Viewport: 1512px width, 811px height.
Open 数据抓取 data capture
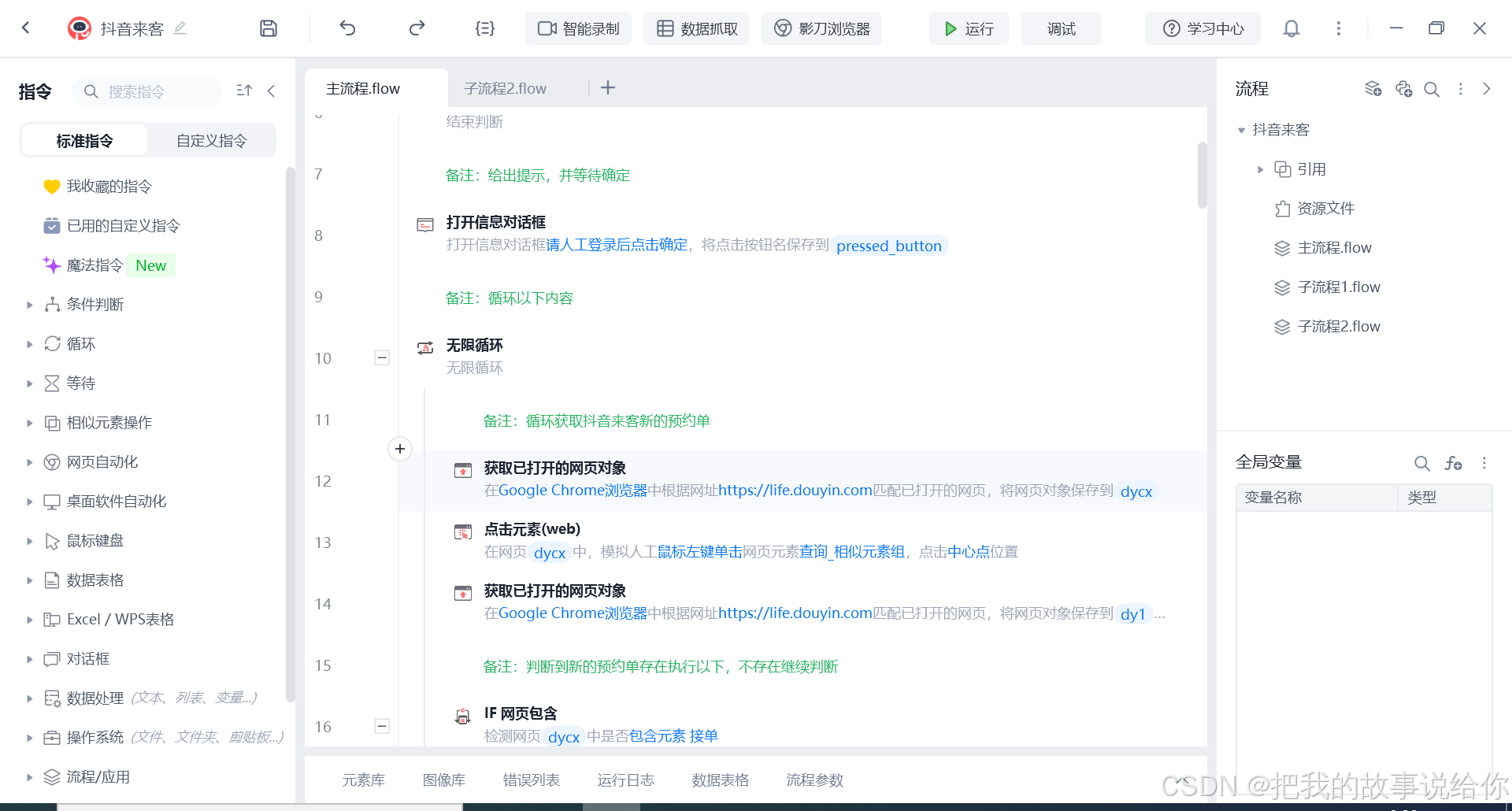click(697, 28)
